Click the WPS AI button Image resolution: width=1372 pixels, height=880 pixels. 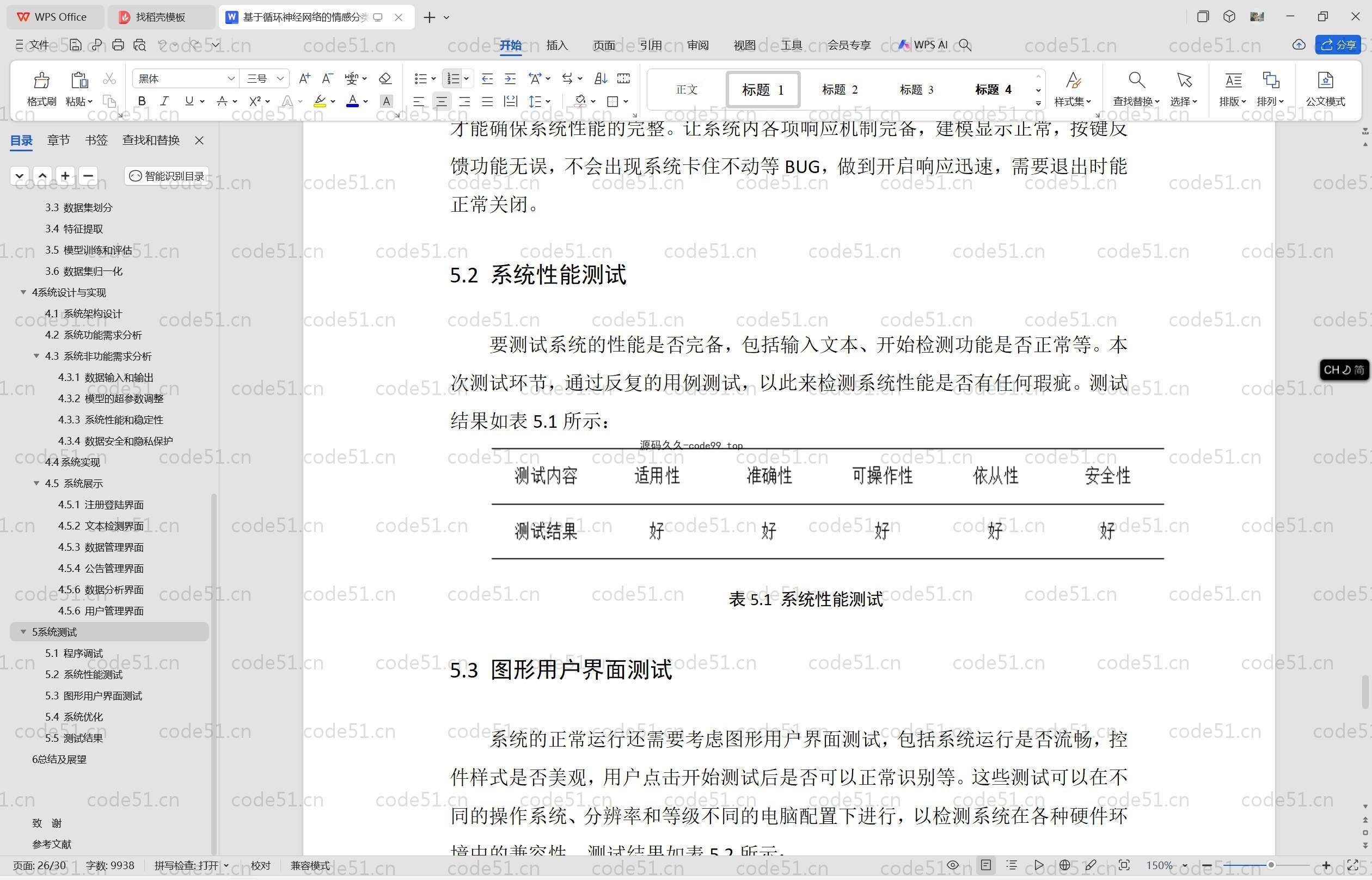point(923,45)
